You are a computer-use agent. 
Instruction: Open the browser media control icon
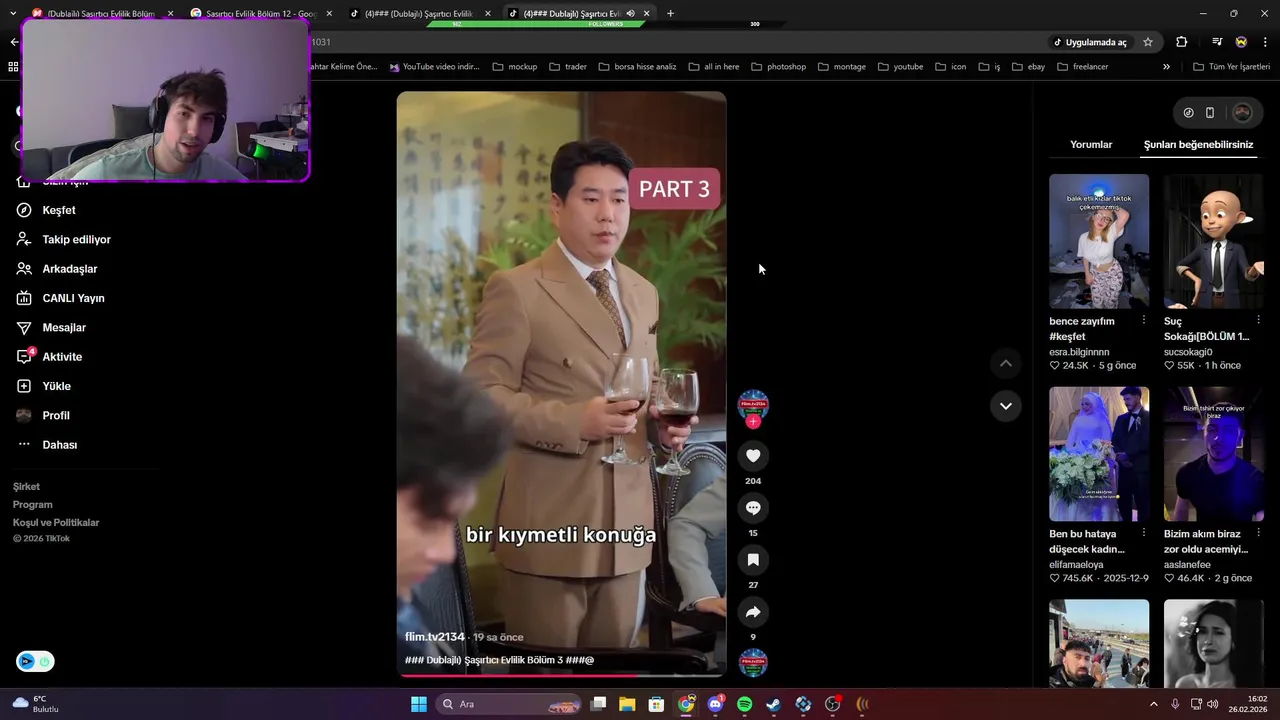tap(1217, 42)
